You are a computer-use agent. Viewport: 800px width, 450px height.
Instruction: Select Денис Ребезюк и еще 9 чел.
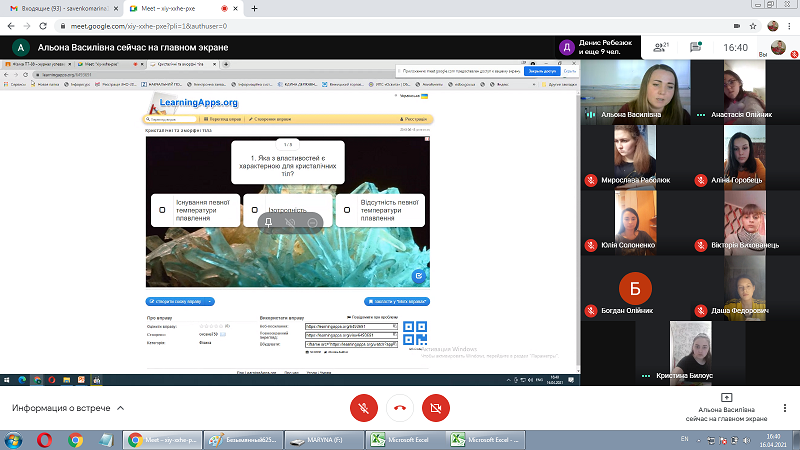(598, 47)
